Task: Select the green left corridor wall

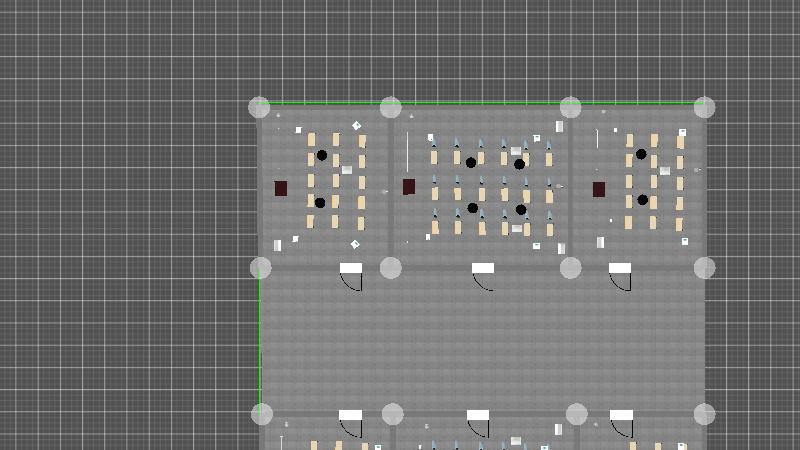Action: (260, 340)
